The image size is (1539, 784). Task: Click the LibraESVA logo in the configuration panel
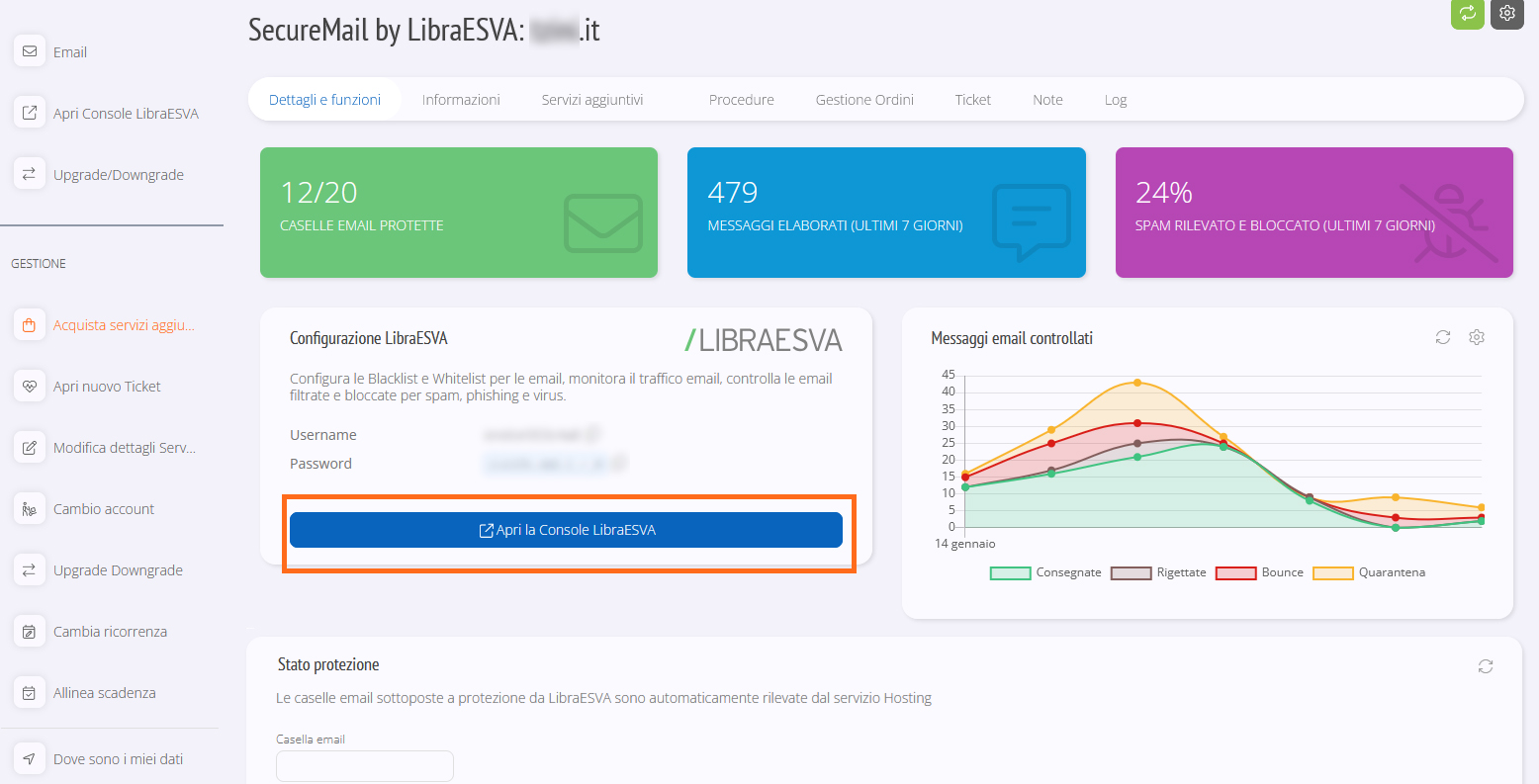pos(764,340)
